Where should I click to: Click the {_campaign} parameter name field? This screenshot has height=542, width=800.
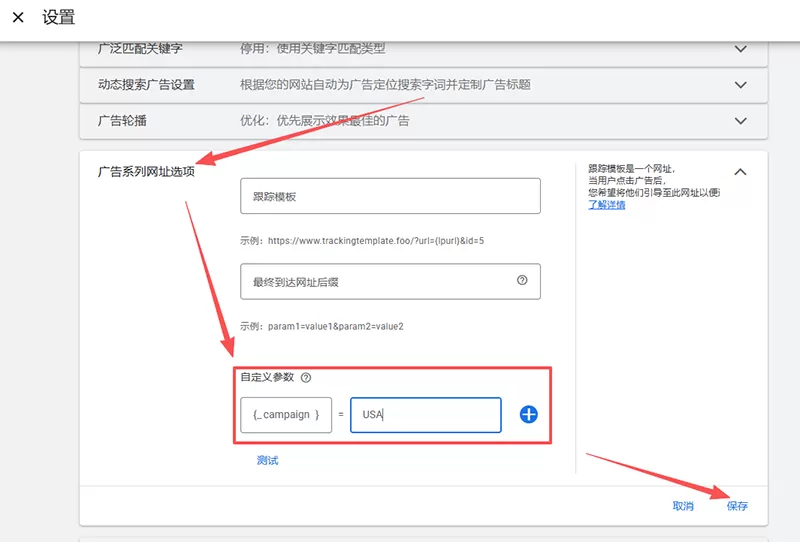[286, 415]
